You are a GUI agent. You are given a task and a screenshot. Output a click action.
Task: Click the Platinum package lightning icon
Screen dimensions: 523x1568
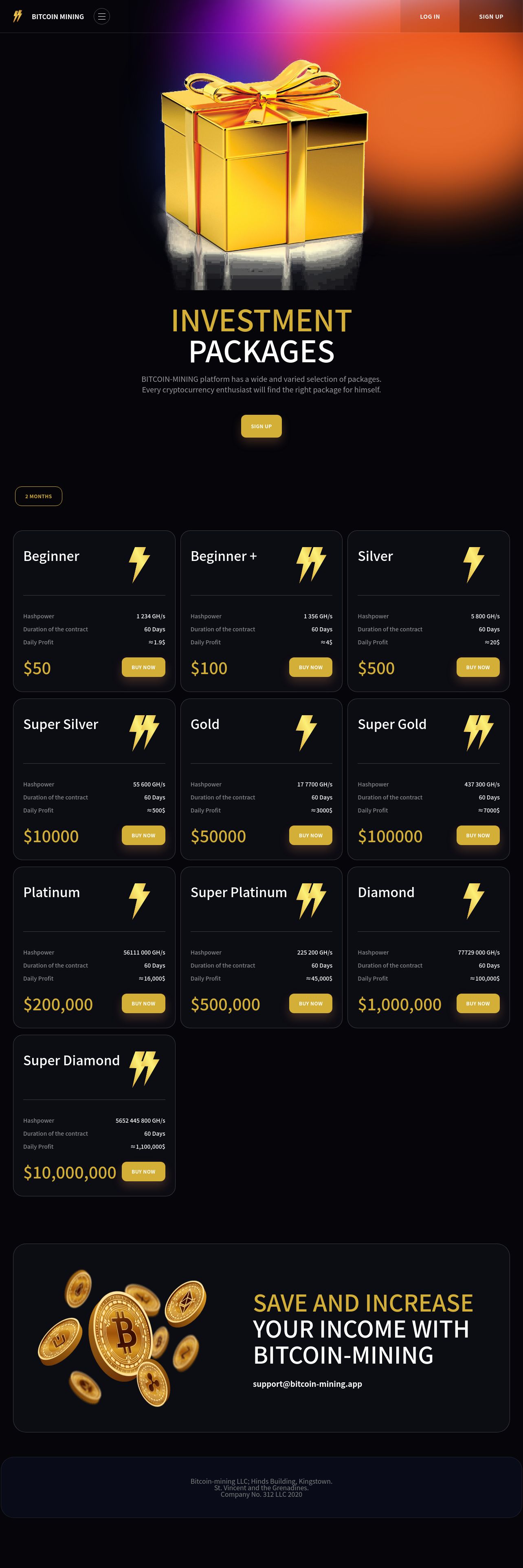139,900
